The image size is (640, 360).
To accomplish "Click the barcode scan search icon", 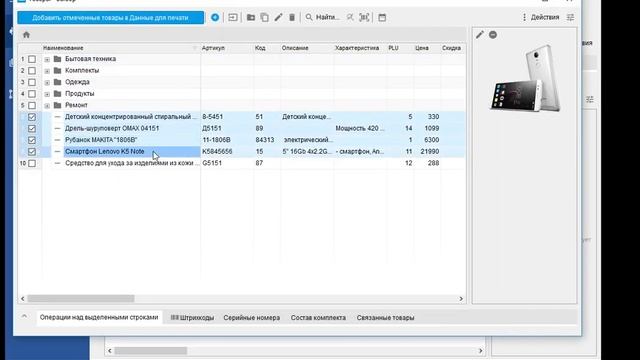I will pos(364,18).
